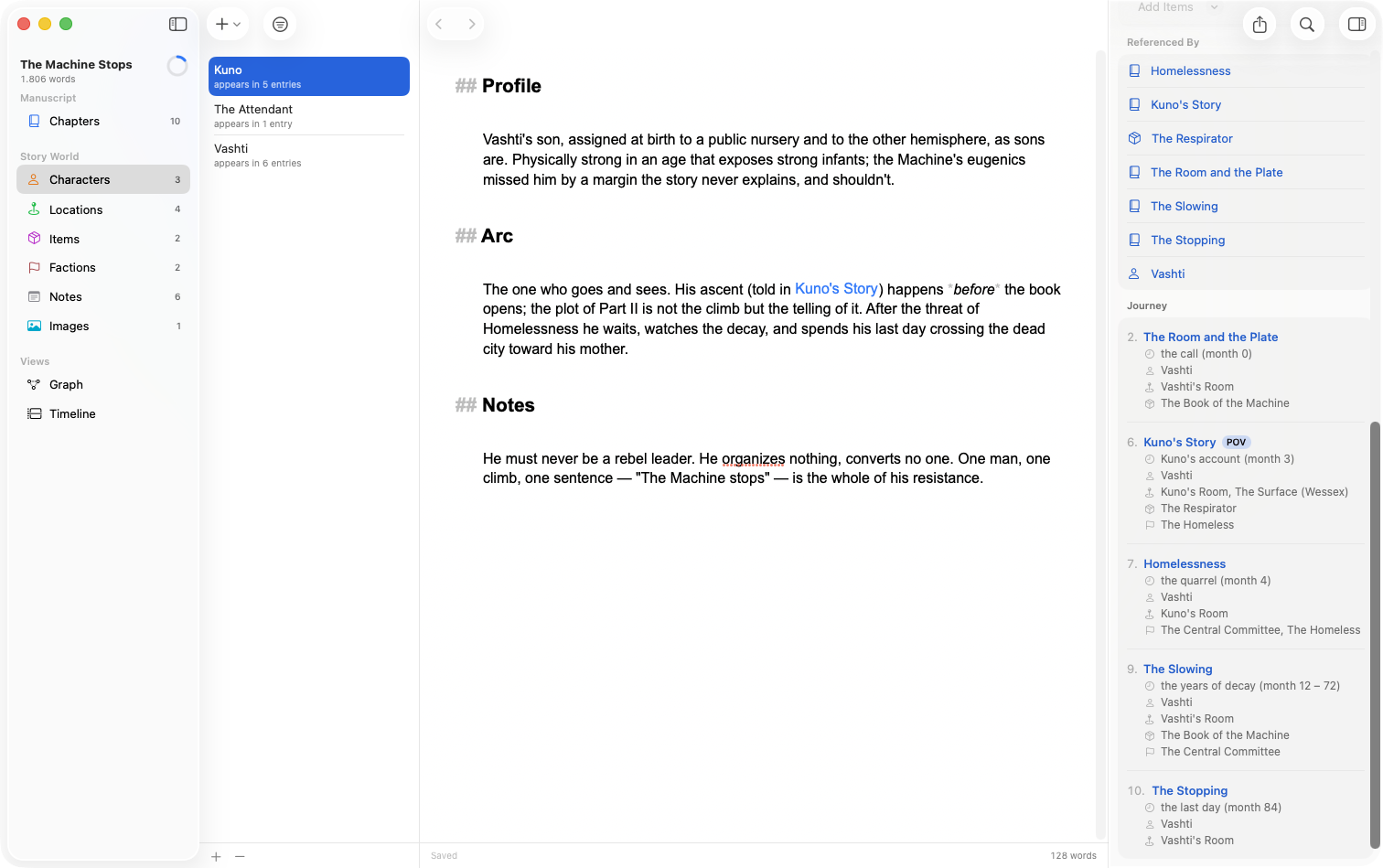
Task: Click the years of decay (month 12 – 72)
Action: [1249, 686]
